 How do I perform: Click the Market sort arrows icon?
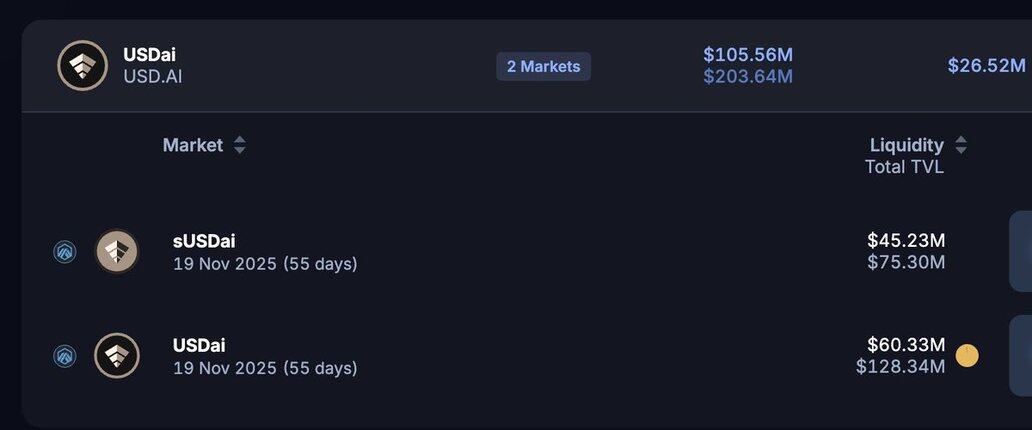click(240, 145)
